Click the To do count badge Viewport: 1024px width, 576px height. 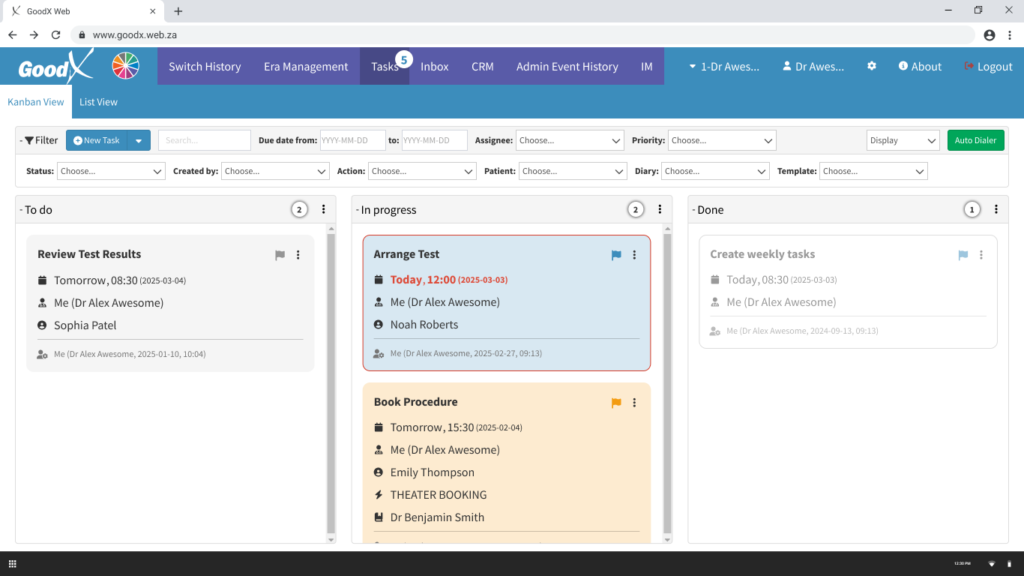299,210
